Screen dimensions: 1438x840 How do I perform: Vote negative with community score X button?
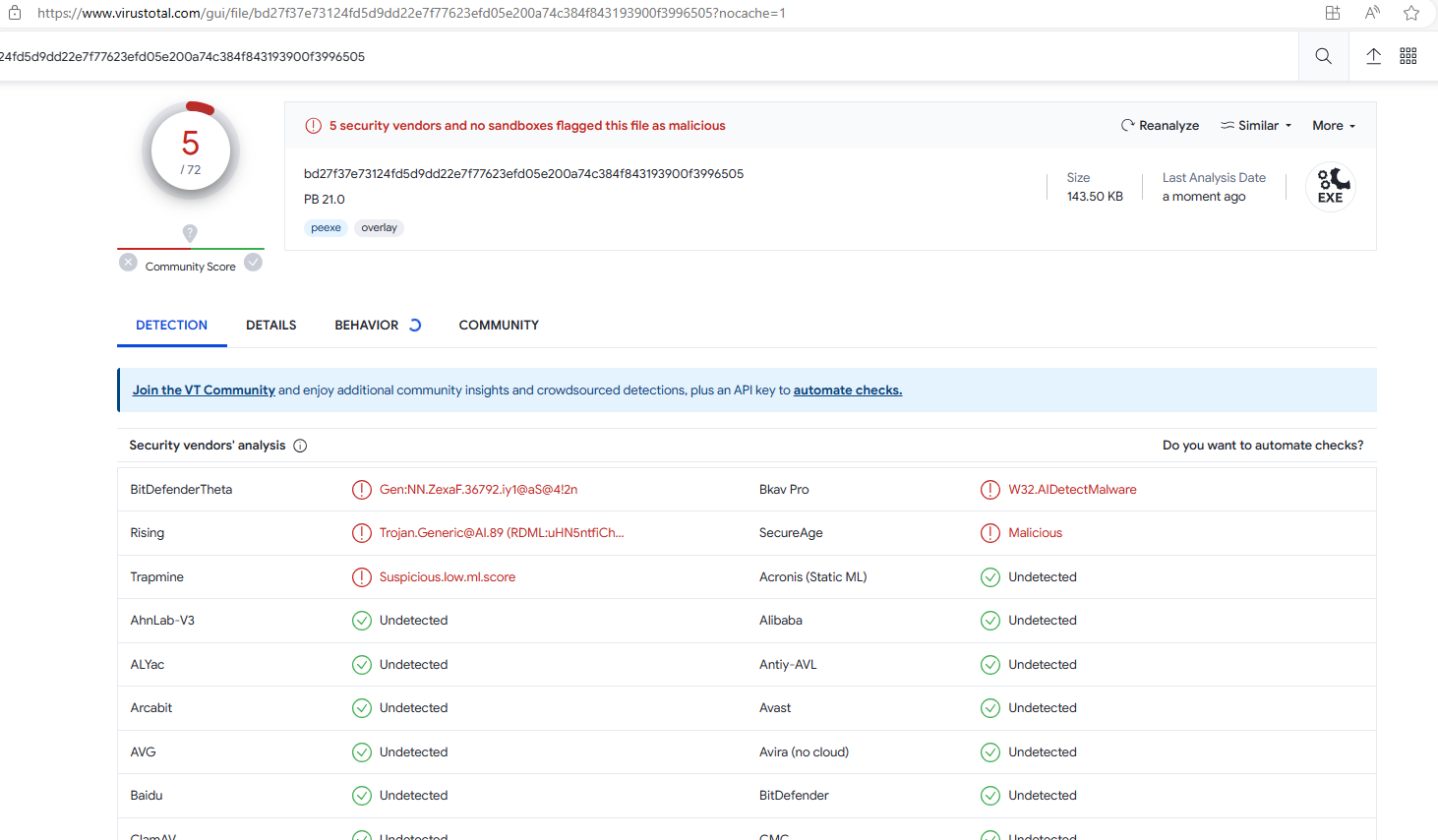click(x=128, y=263)
